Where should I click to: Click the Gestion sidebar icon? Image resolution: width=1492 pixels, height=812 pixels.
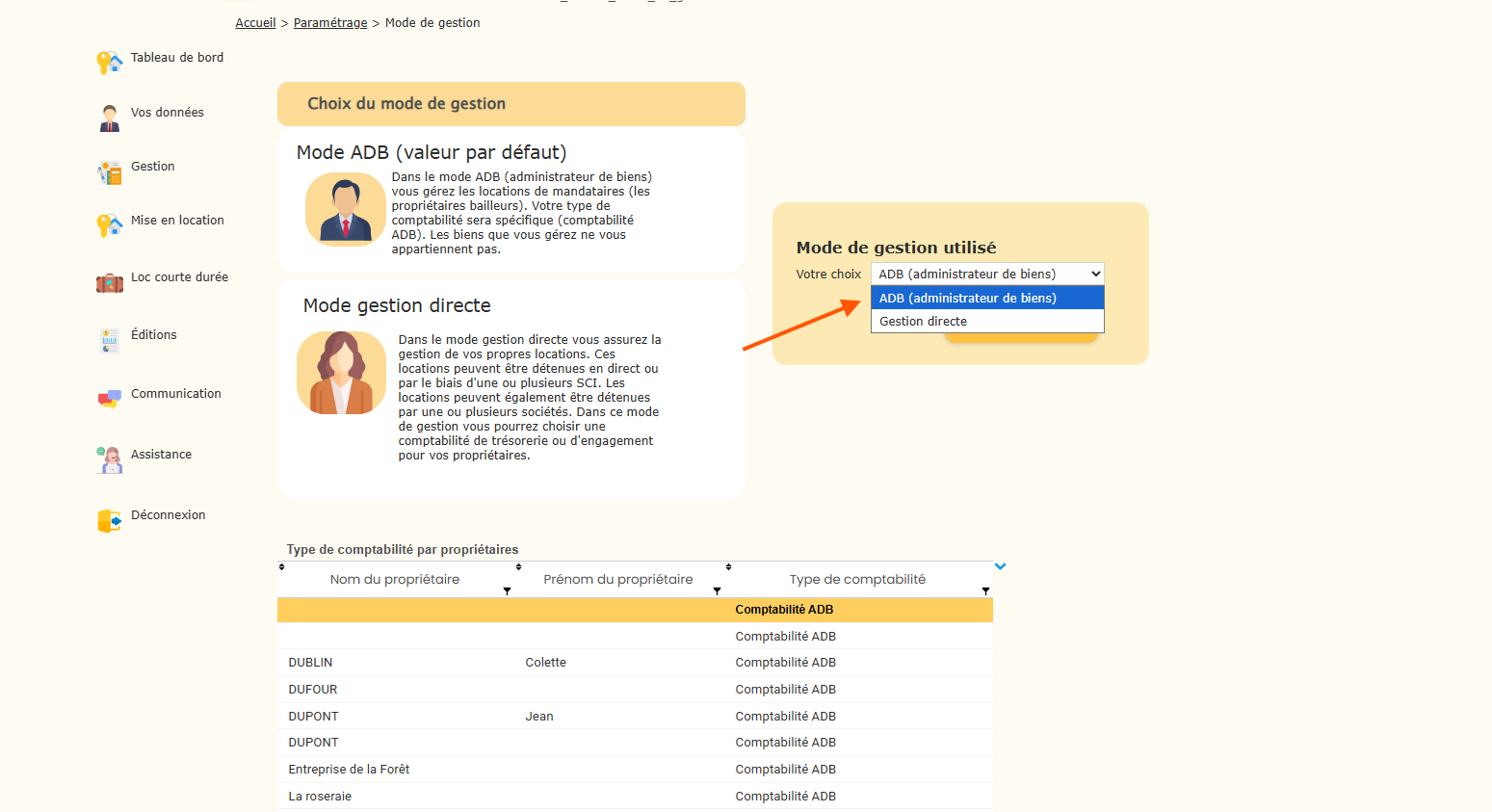(109, 172)
